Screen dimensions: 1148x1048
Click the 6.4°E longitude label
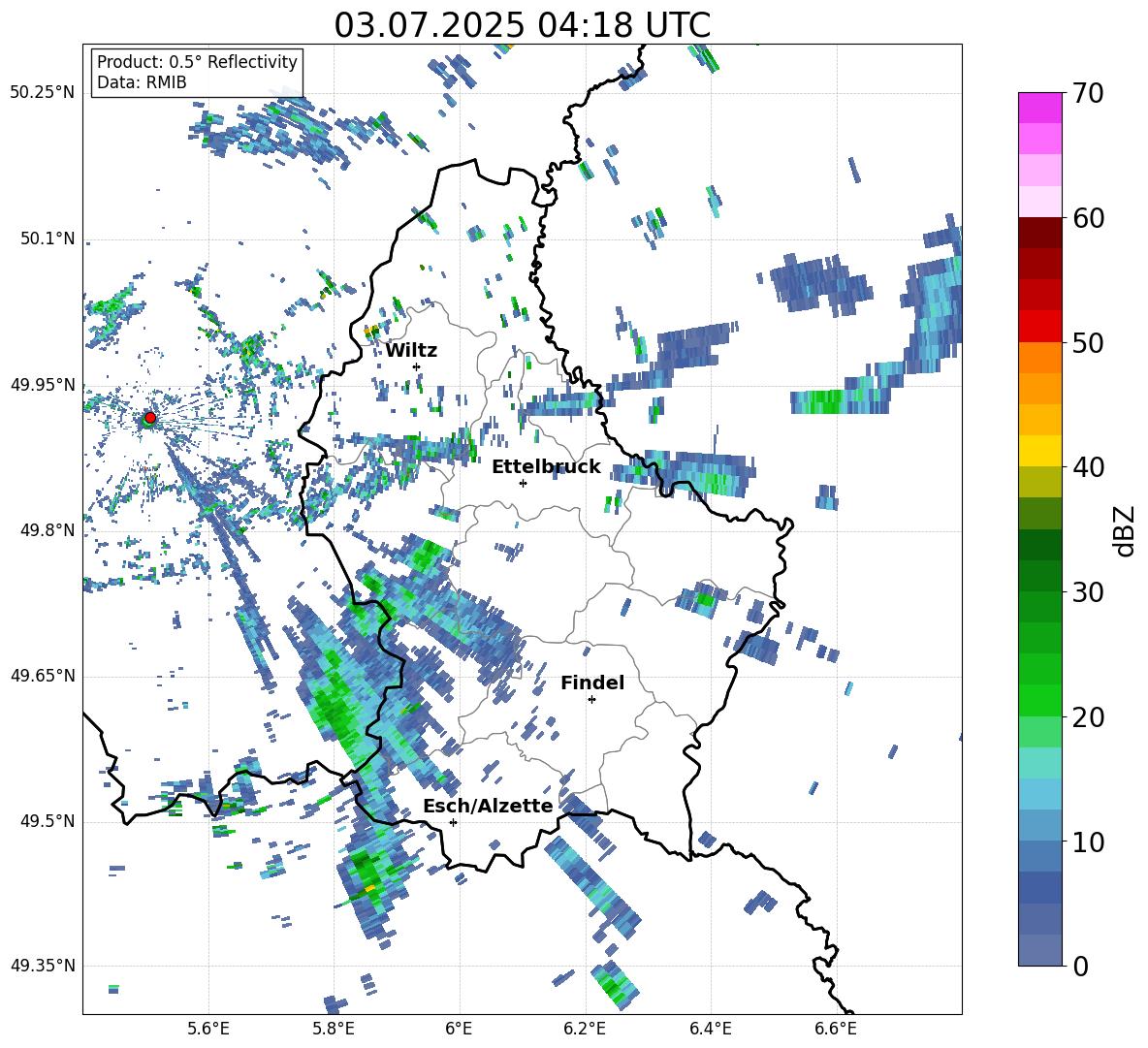710,1029
